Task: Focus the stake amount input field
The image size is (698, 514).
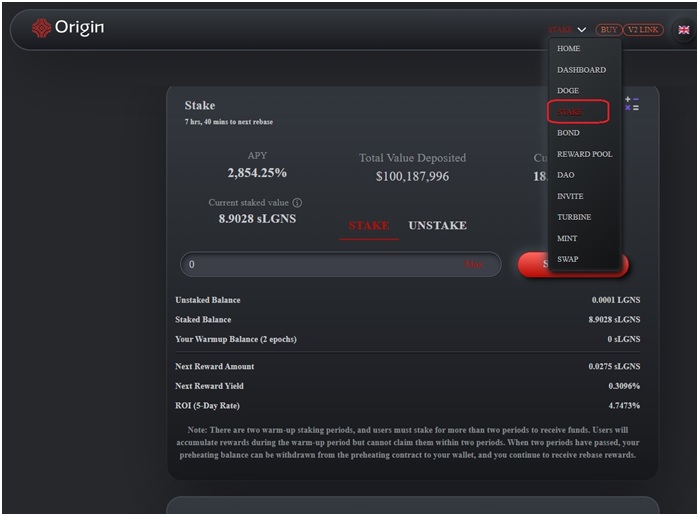Action: coord(341,264)
